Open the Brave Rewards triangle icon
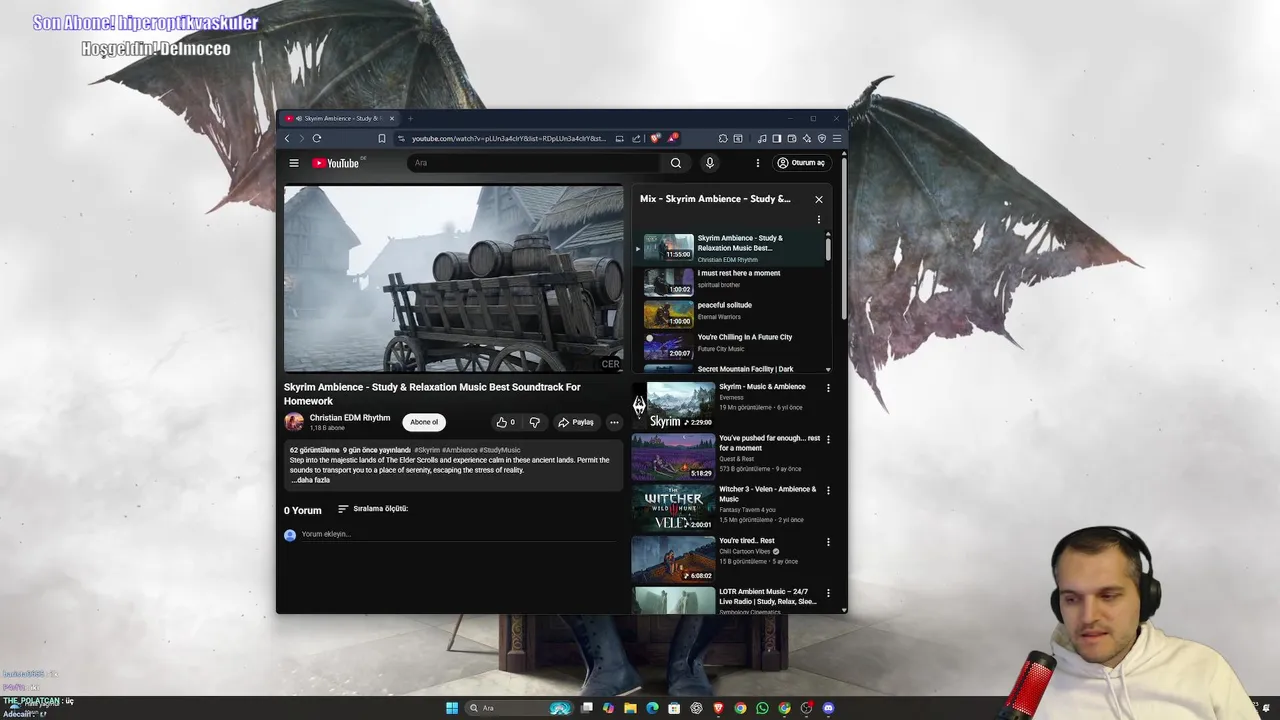Screen dimensions: 1280x720 pos(672,139)
